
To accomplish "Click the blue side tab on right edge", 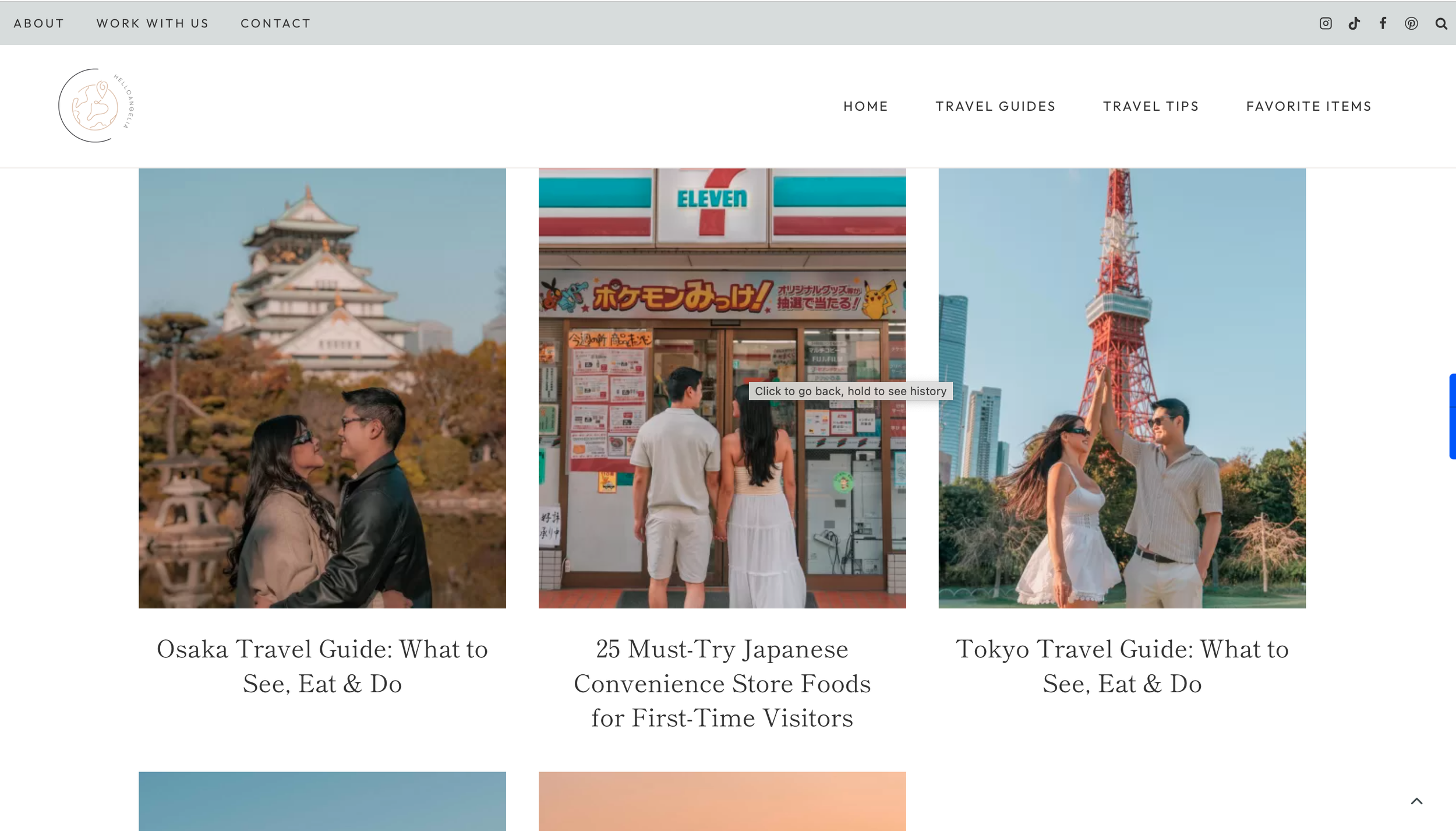I will [1452, 416].
